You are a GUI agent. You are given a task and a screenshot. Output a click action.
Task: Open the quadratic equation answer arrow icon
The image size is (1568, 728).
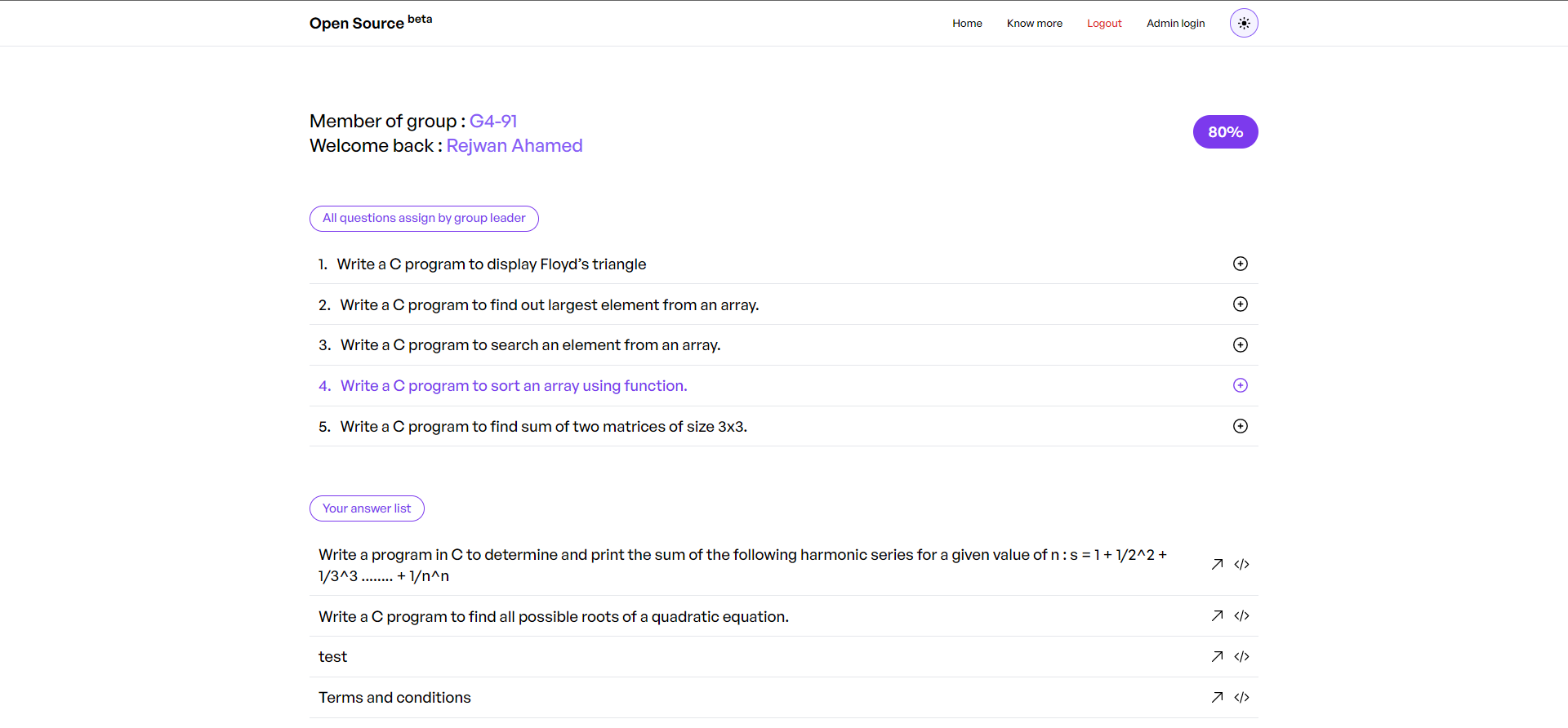[x=1217, y=615]
